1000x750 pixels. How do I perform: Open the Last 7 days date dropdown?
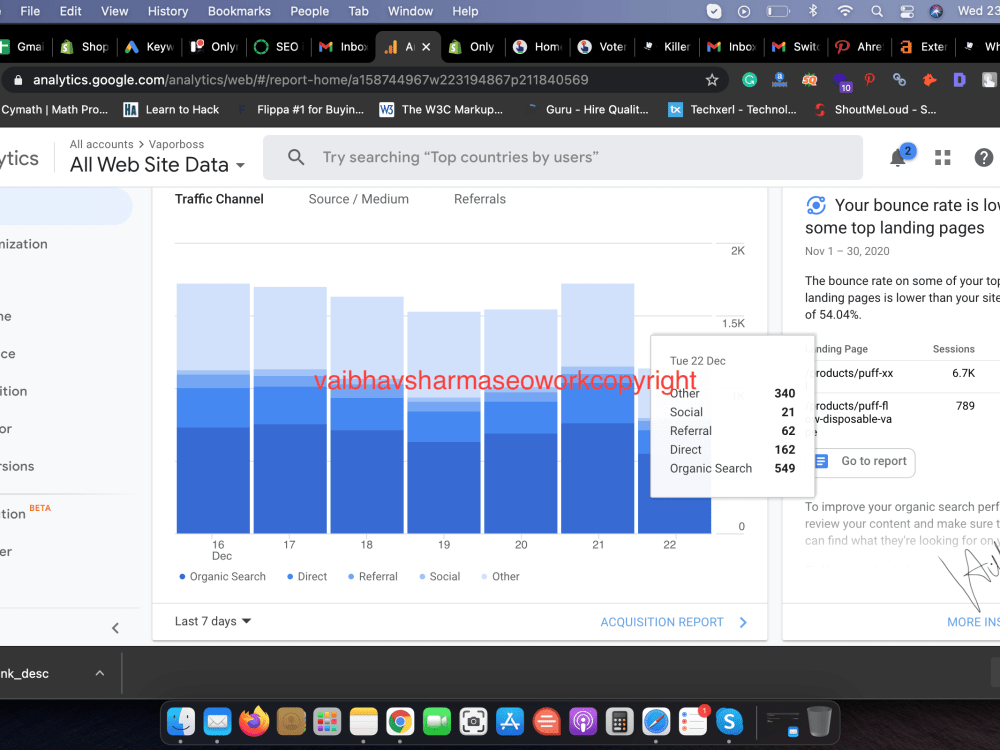(x=212, y=621)
